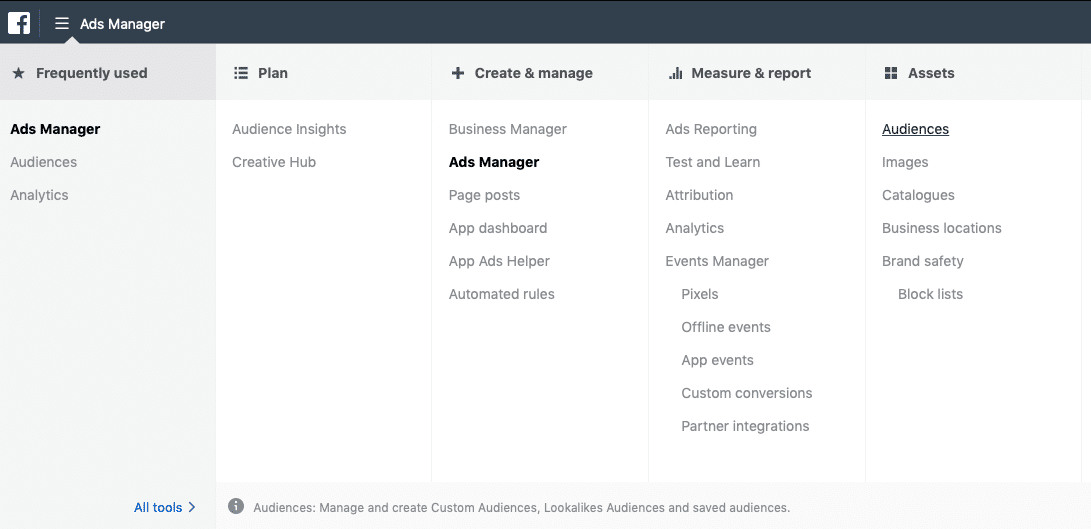The image size is (1091, 529).
Task: Click the Audiences description text in footer
Action: point(521,507)
